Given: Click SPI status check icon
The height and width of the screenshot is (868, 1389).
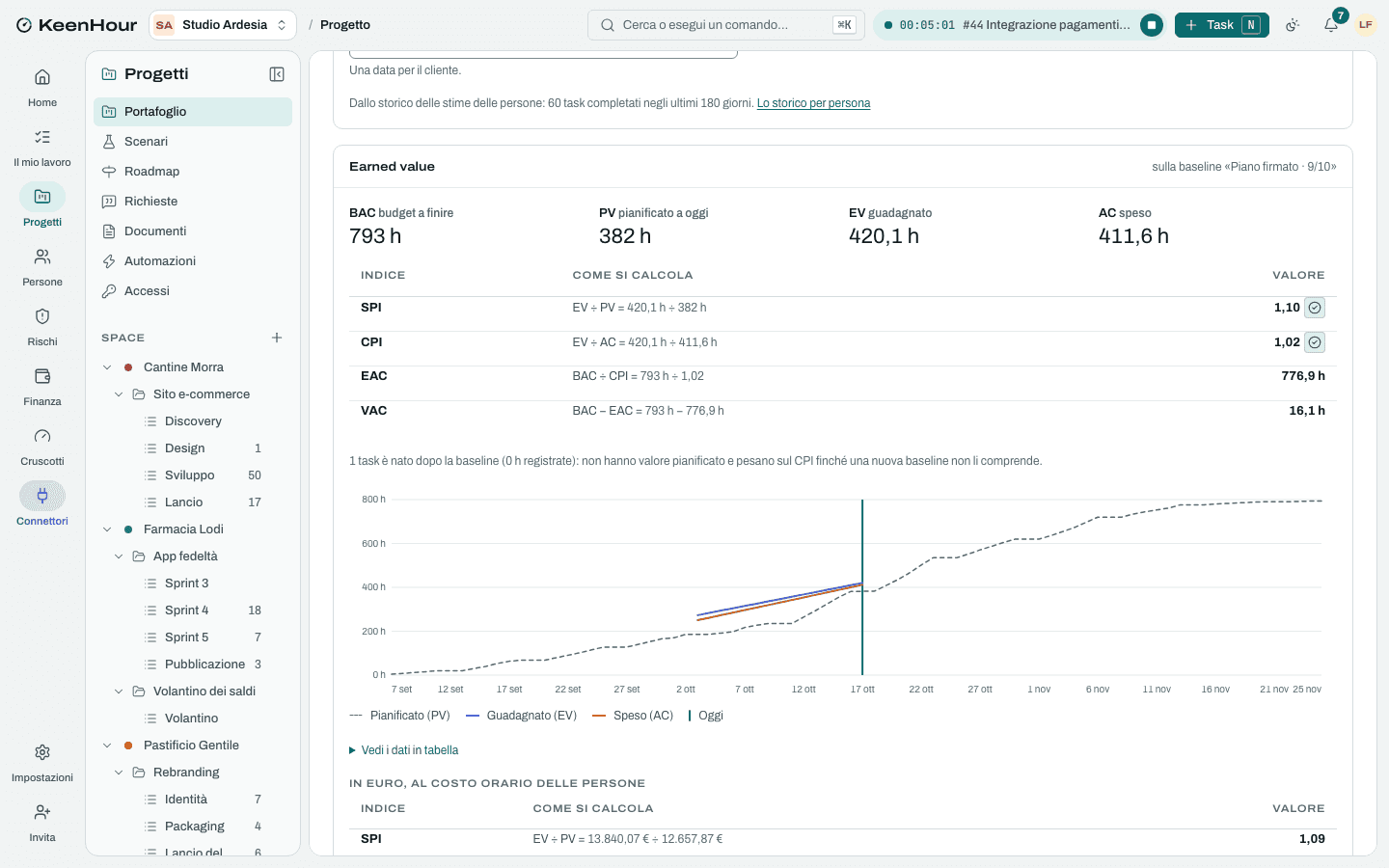Looking at the screenshot, I should click(x=1315, y=308).
